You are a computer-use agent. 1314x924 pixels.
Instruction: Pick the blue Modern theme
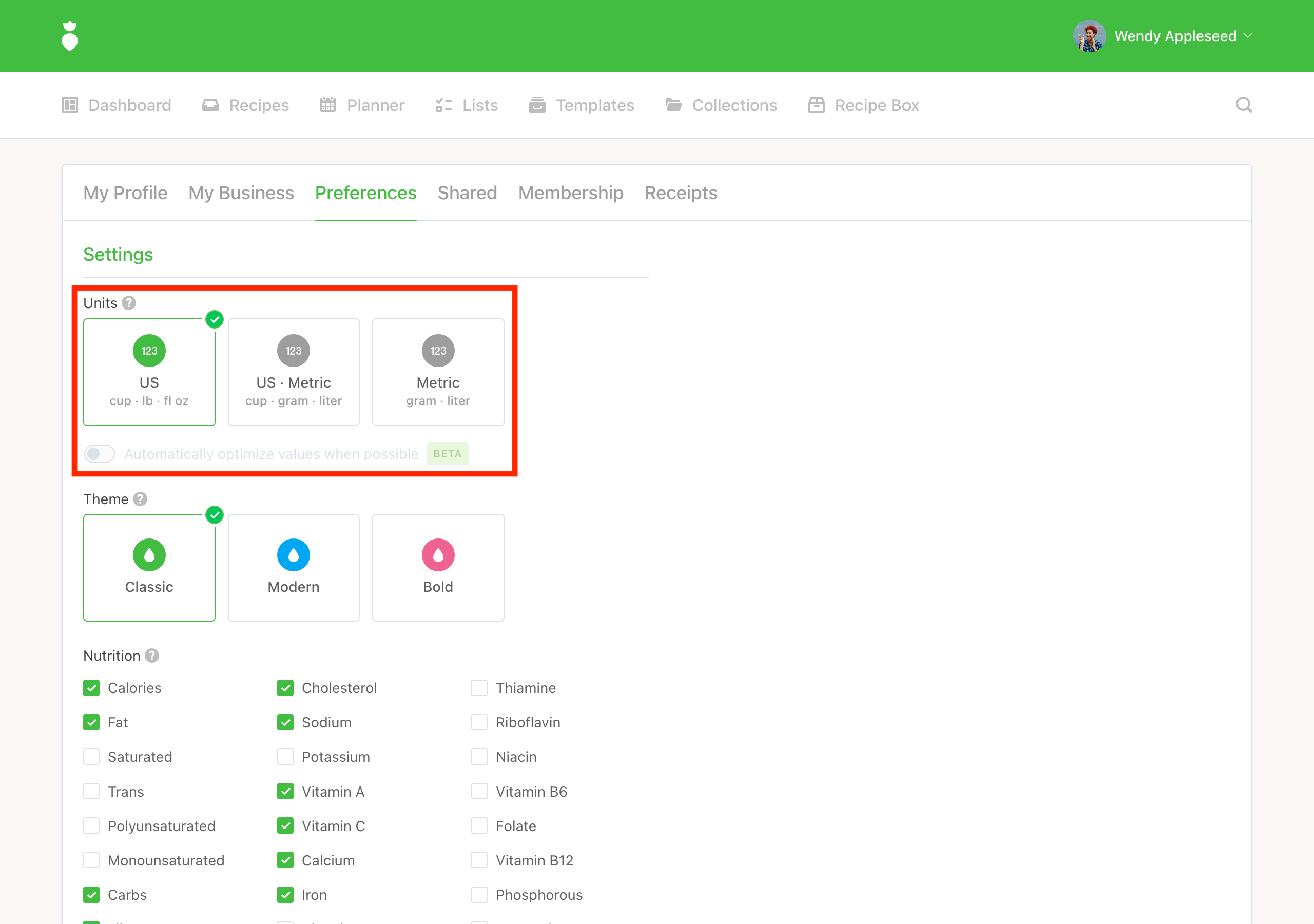click(x=294, y=567)
